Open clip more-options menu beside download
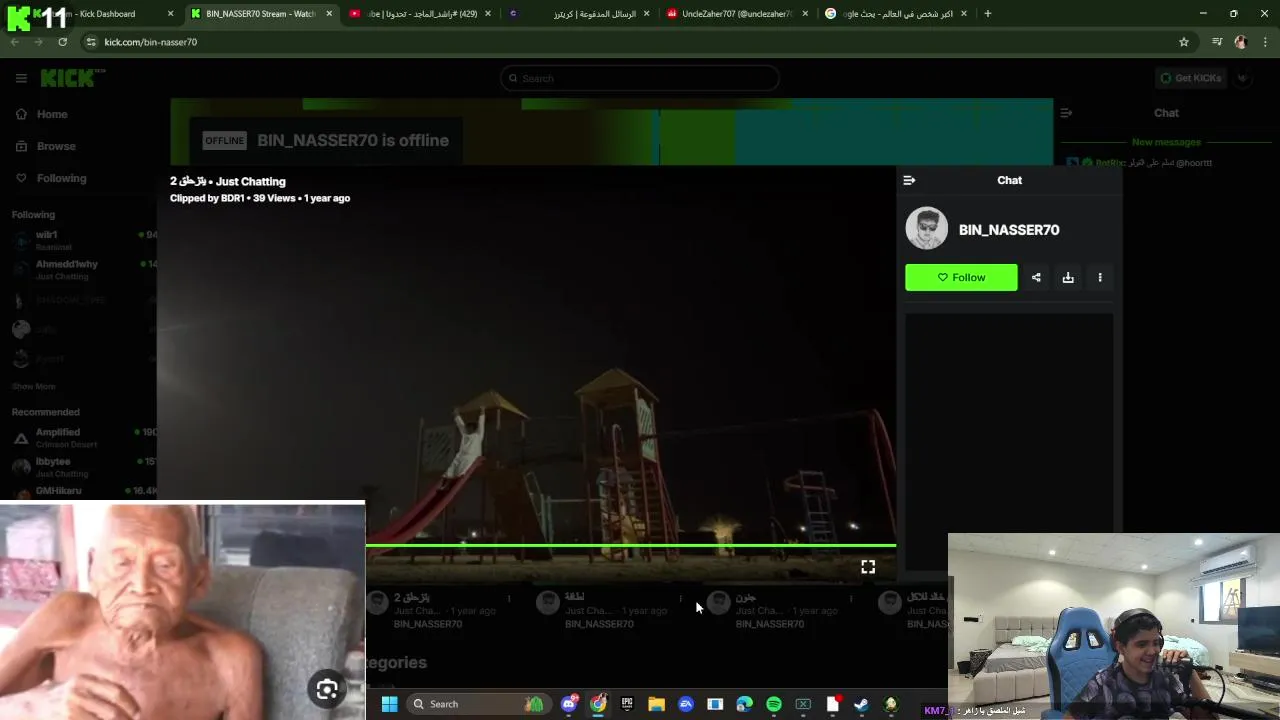 point(1100,278)
